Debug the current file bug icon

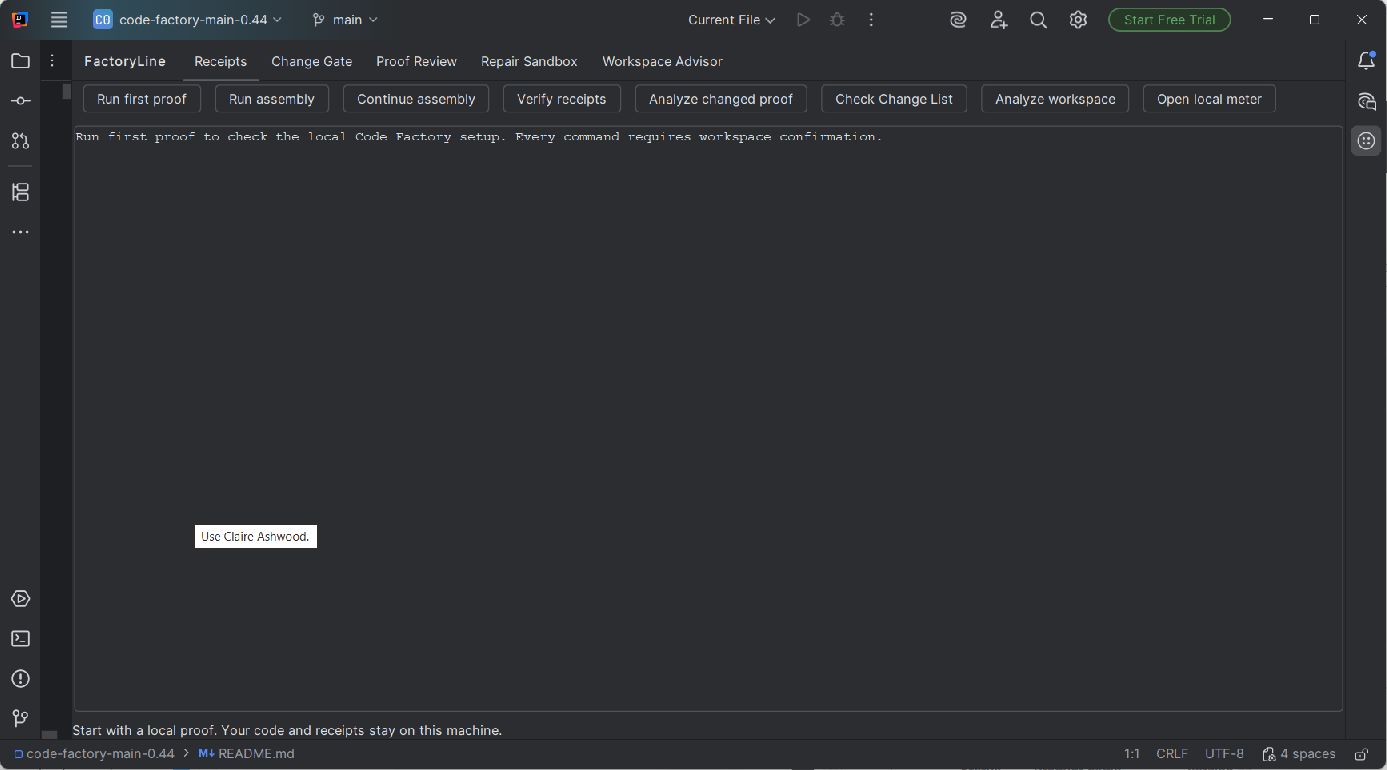837,20
